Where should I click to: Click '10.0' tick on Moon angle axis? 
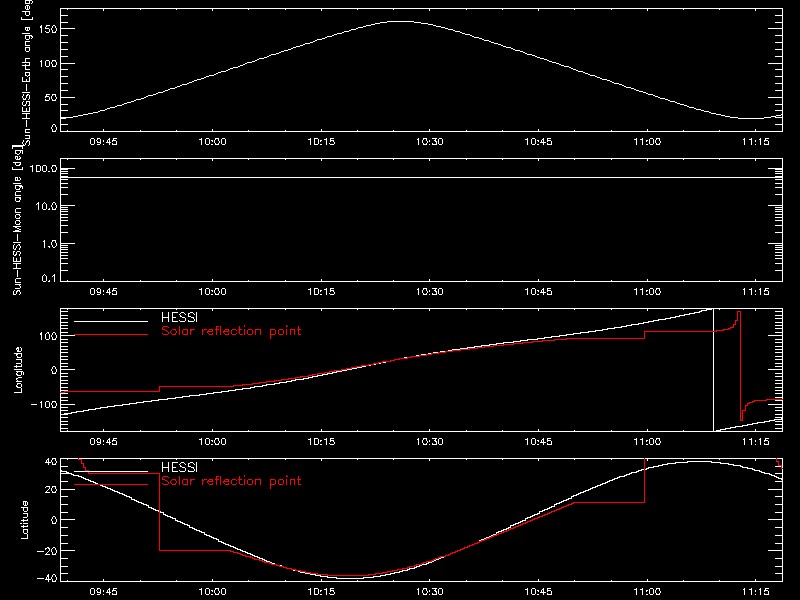click(46, 206)
